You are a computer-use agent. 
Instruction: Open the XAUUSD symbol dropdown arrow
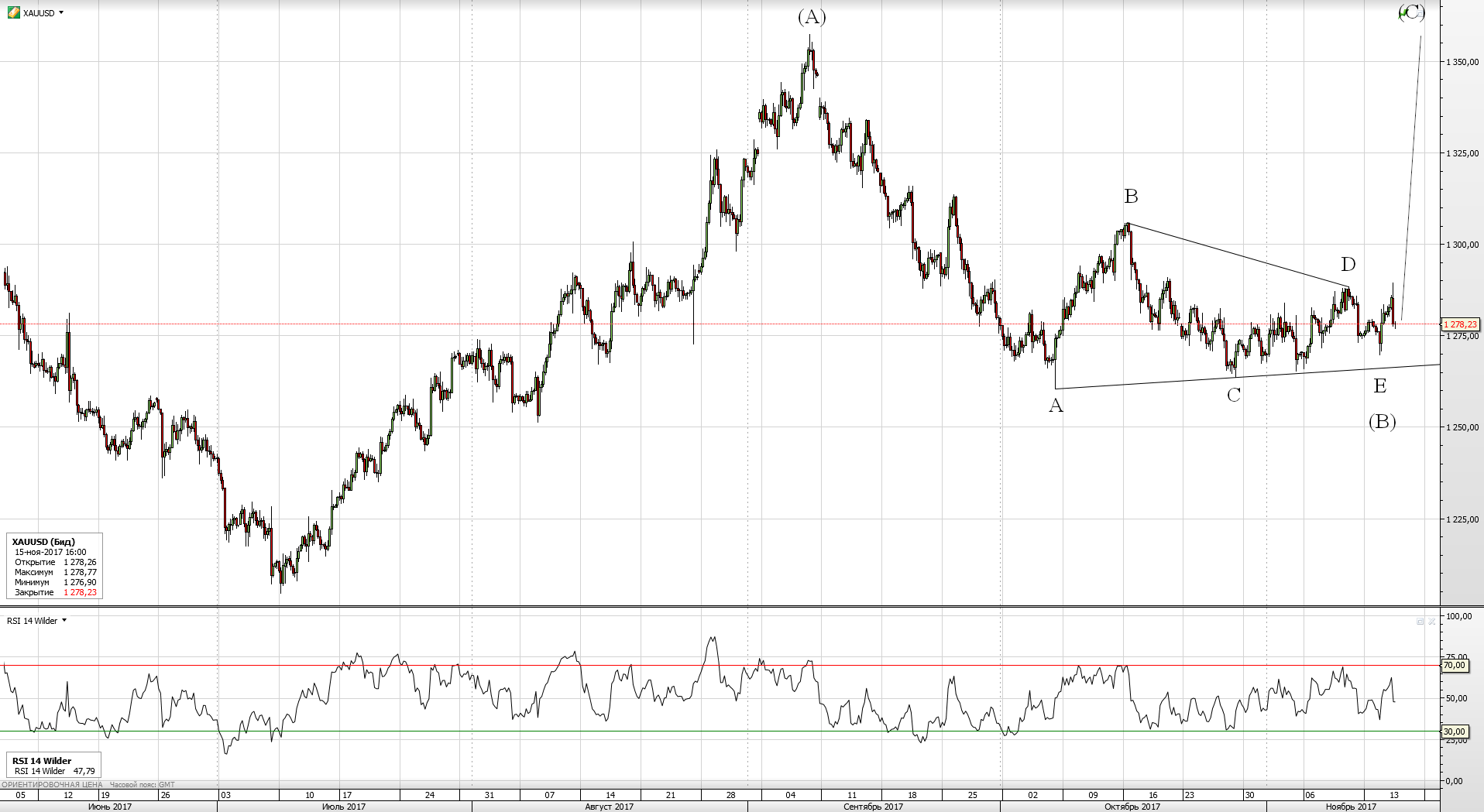click(x=61, y=12)
